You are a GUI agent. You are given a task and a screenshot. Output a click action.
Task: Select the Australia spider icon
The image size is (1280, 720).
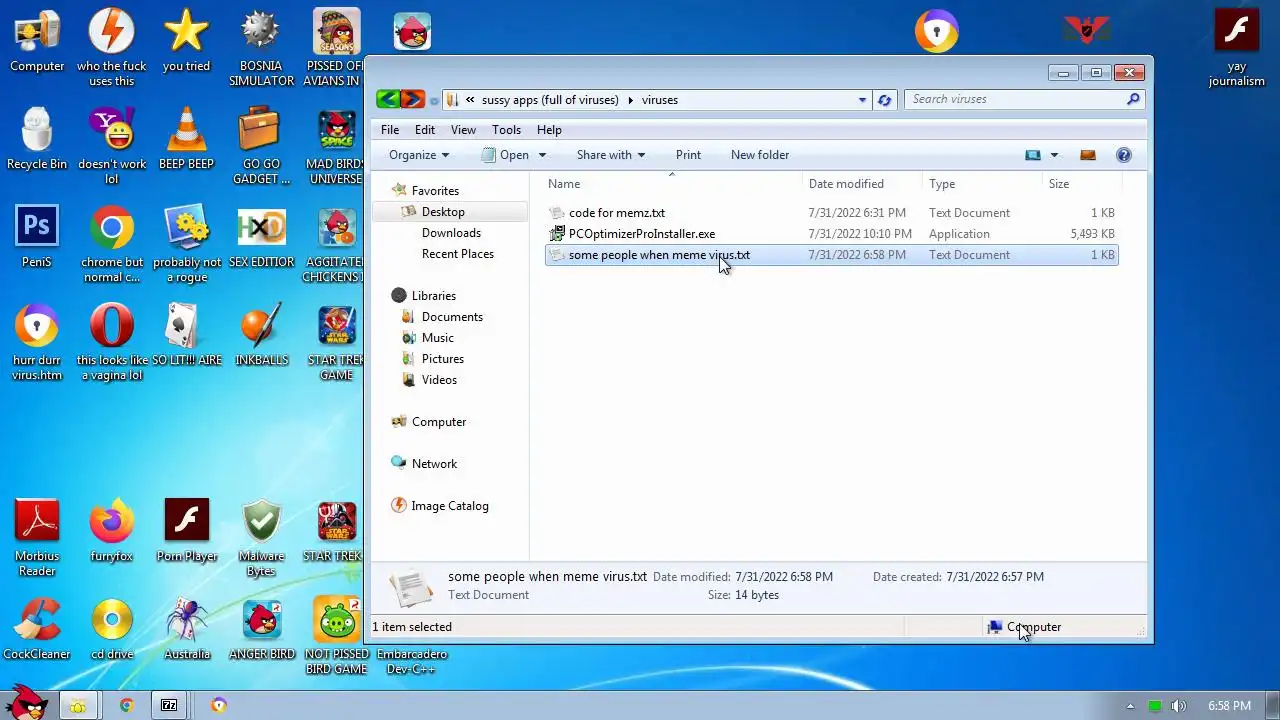click(187, 630)
